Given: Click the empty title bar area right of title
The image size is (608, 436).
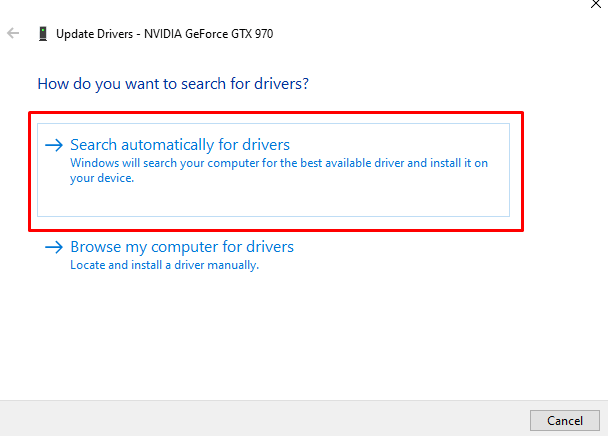Looking at the screenshot, I should coord(430,34).
